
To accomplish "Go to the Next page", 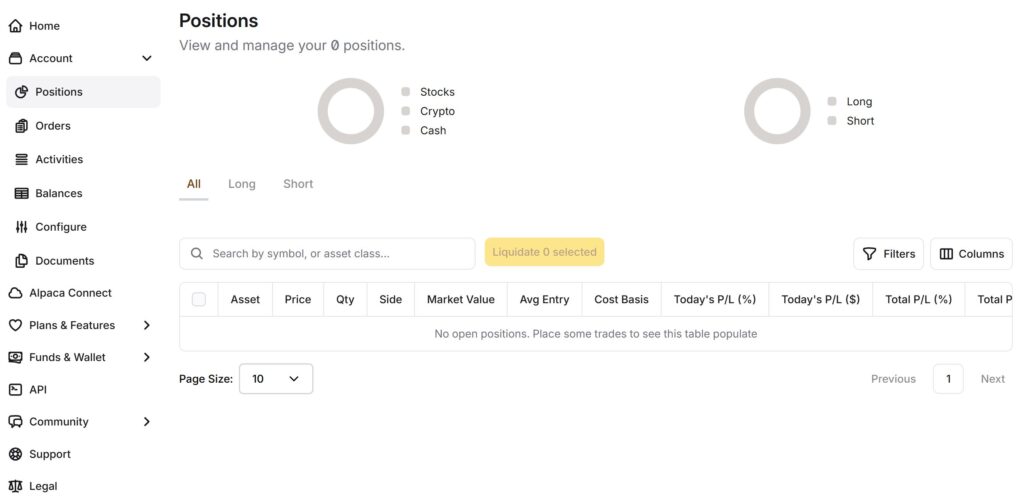I will pyautogui.click(x=993, y=379).
